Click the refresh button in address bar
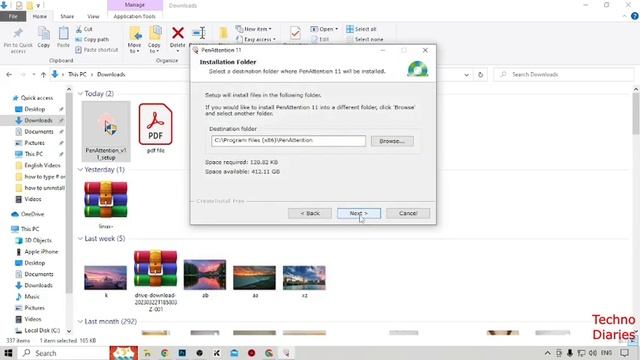Image resolution: width=640 pixels, height=360 pixels. (x=480, y=75)
